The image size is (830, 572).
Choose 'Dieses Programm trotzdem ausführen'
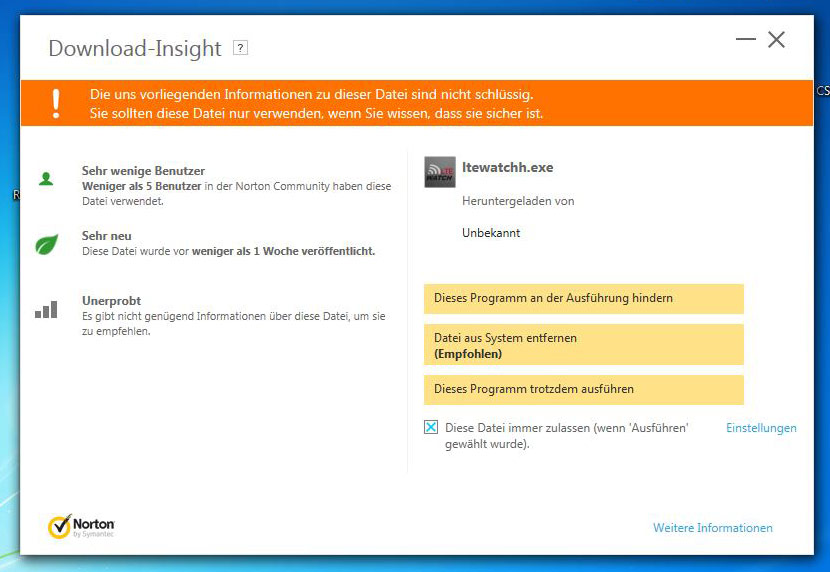tap(584, 389)
